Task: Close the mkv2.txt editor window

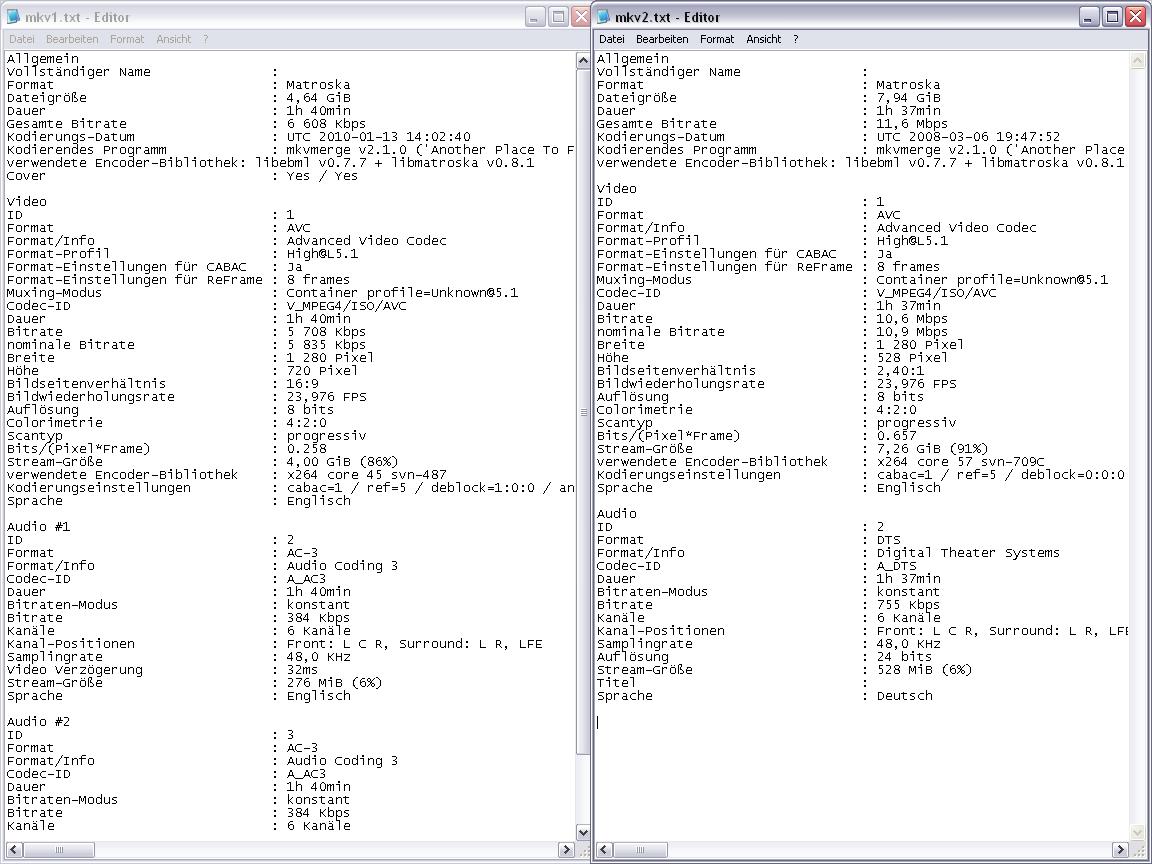Action: pos(1135,17)
